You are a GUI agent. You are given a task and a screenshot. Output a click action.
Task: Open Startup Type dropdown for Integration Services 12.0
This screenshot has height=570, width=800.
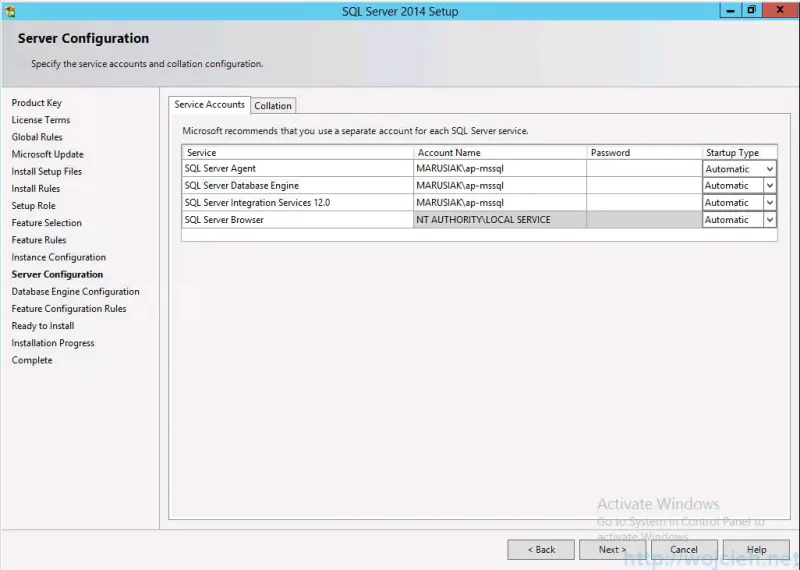[770, 203]
